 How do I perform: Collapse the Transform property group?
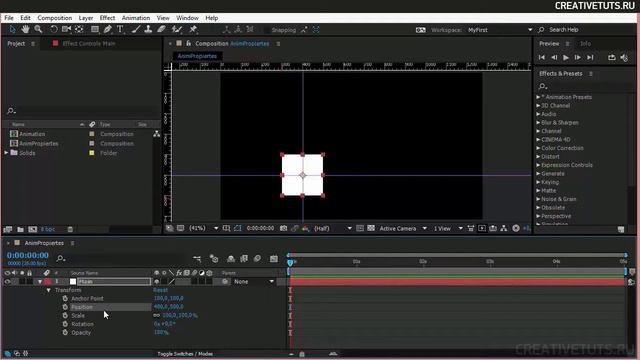tap(49, 290)
